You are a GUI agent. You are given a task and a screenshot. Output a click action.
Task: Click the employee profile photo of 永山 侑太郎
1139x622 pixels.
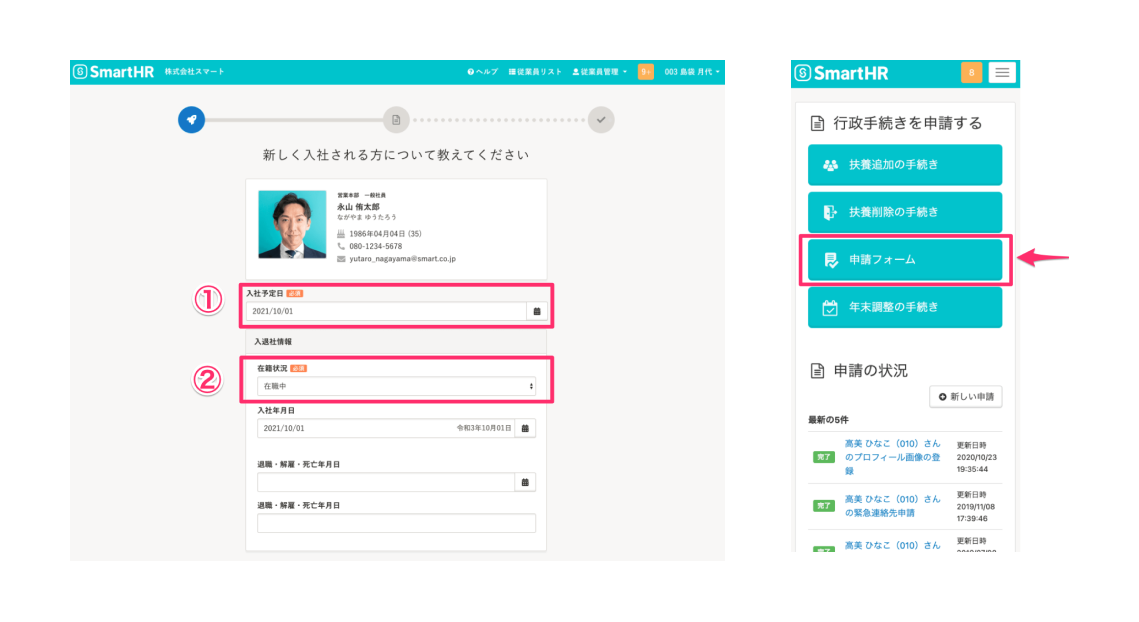[x=292, y=225]
